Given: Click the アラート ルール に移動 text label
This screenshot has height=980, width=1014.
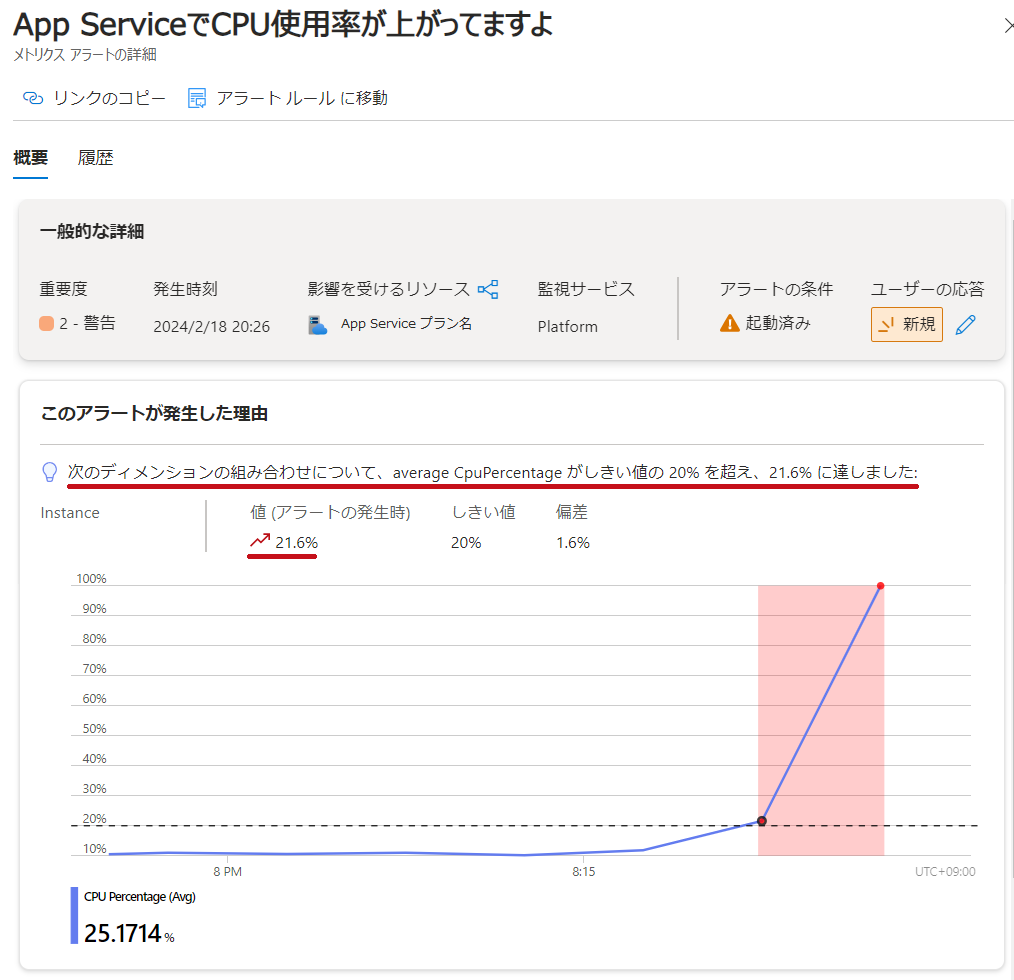Looking at the screenshot, I should pos(302,98).
